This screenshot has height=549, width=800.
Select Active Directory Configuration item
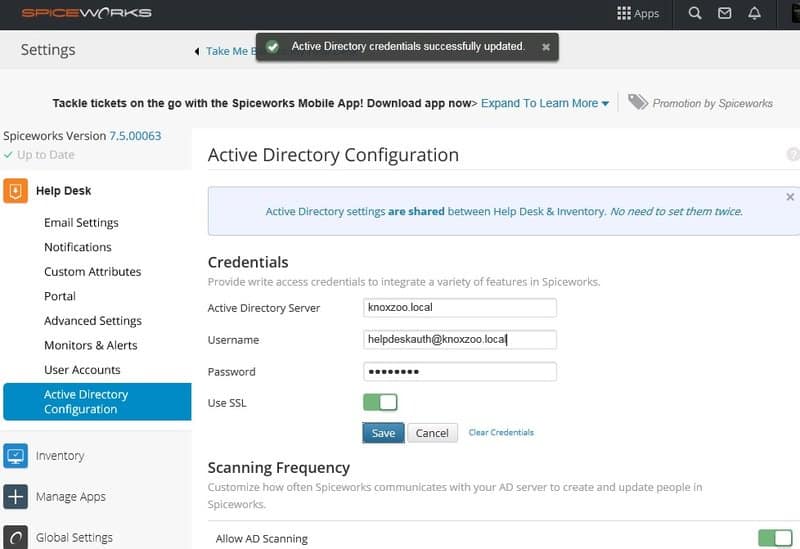click(x=97, y=402)
